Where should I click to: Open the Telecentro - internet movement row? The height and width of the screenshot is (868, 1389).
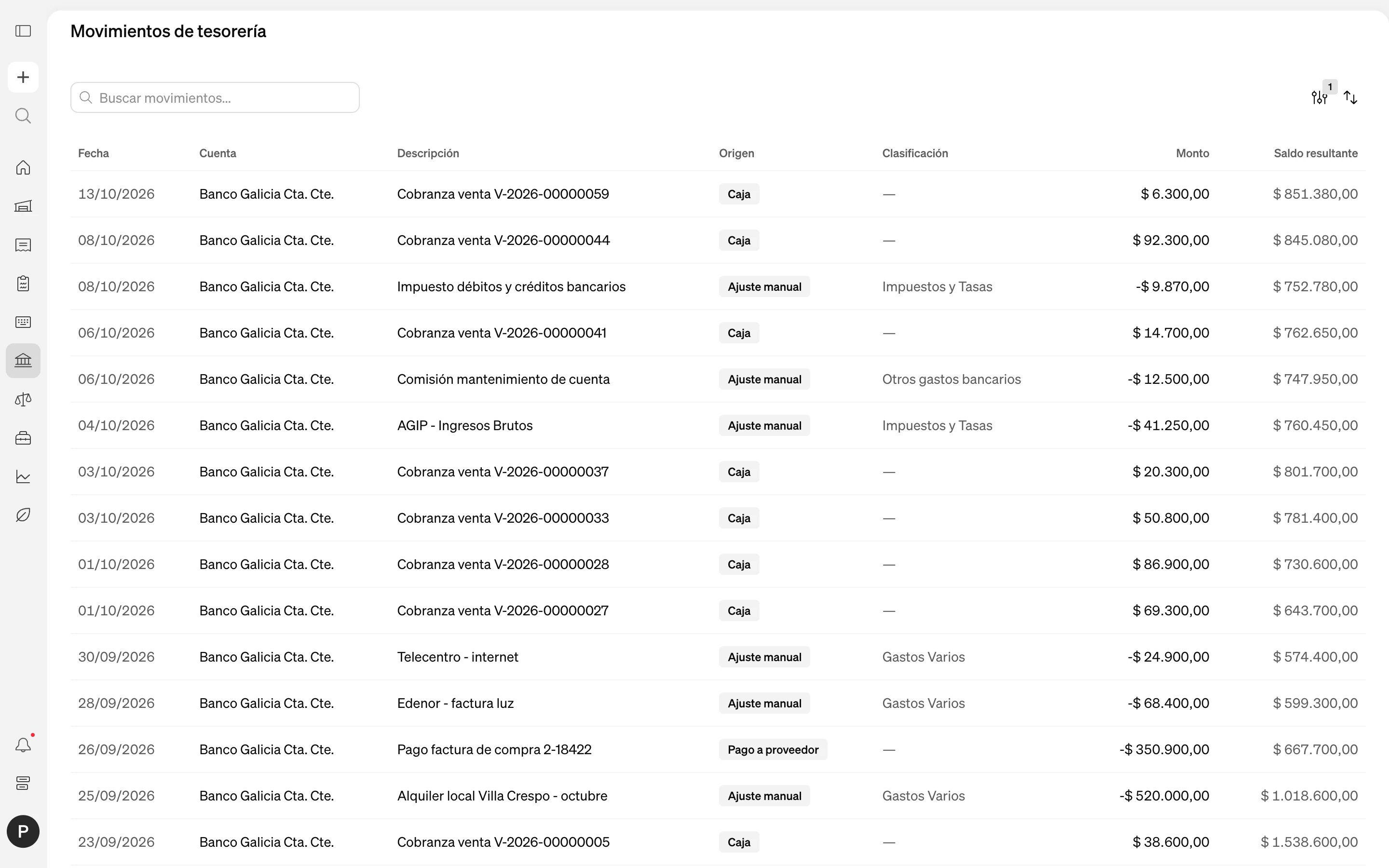click(718, 657)
